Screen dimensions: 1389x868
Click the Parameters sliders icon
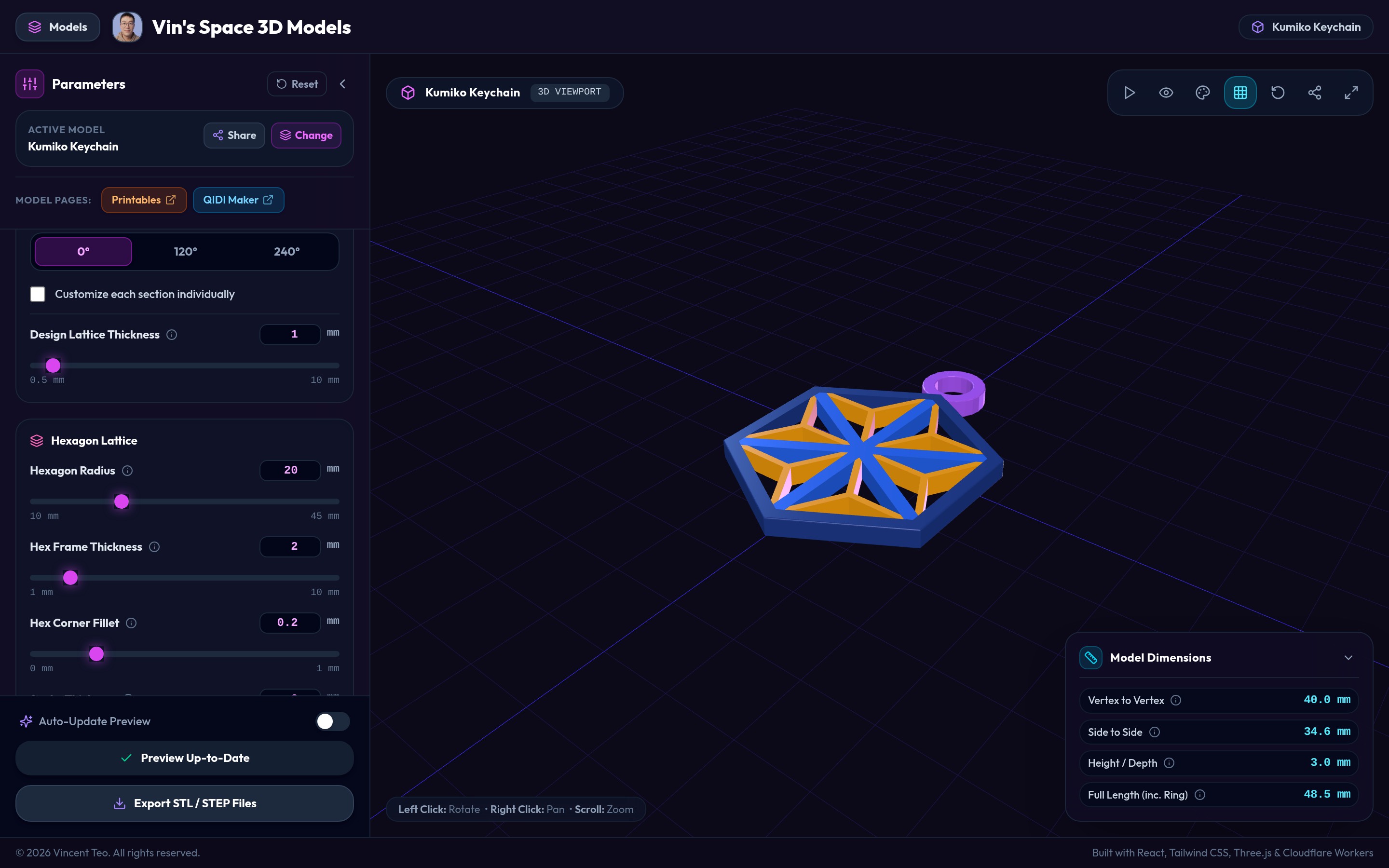(30, 84)
